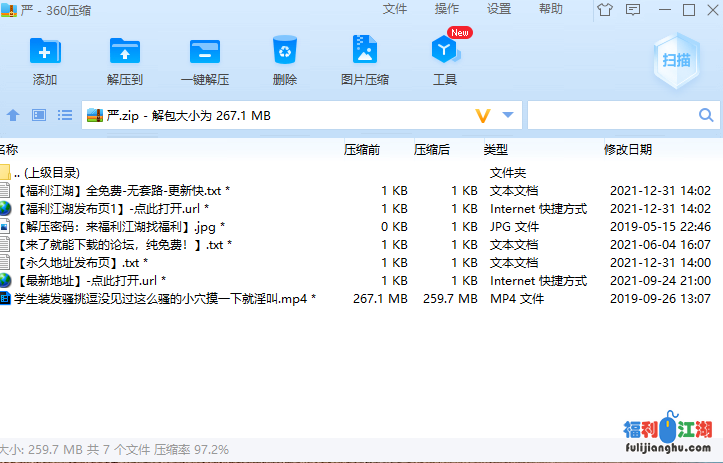Open the 设置 (Settings) menu
The image size is (723, 463).
click(x=499, y=9)
